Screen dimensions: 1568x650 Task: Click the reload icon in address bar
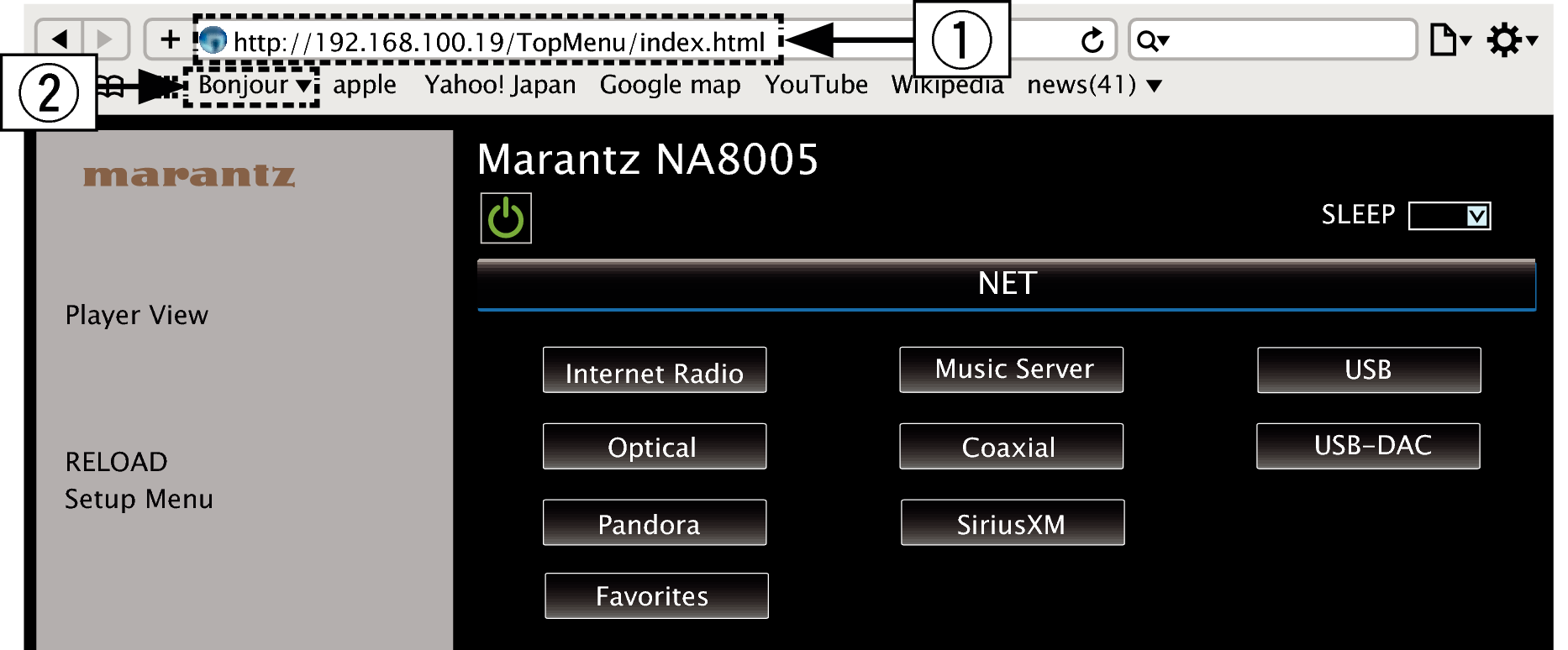[x=1092, y=39]
